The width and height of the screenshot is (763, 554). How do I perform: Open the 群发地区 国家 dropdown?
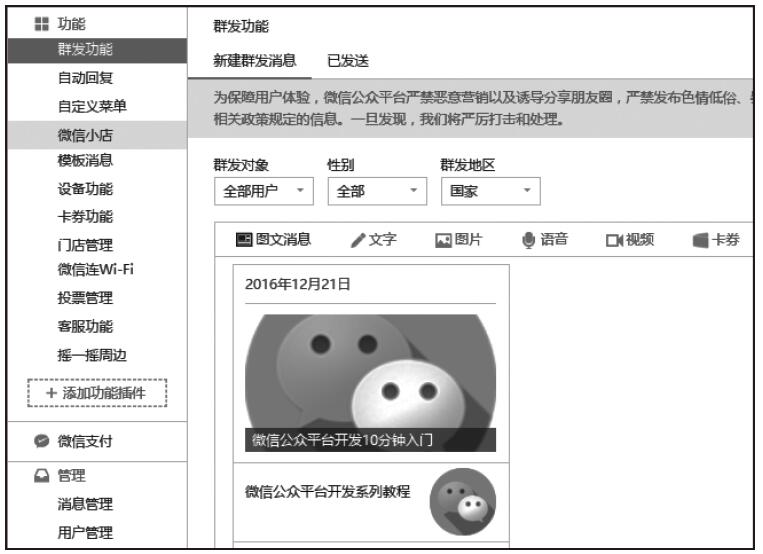point(489,191)
